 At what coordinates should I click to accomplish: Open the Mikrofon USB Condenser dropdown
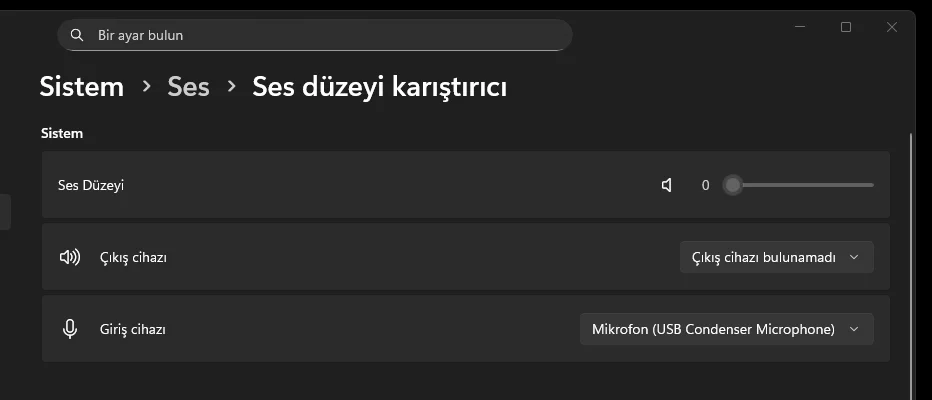(726, 329)
